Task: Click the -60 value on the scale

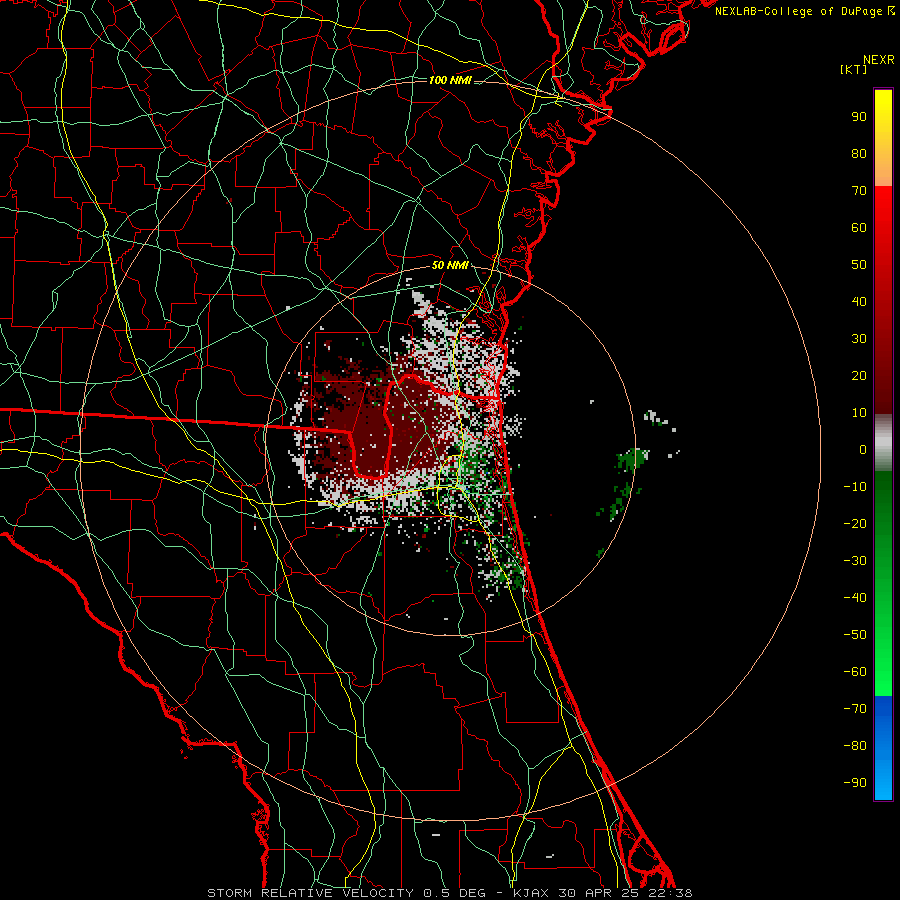Action: click(855, 672)
